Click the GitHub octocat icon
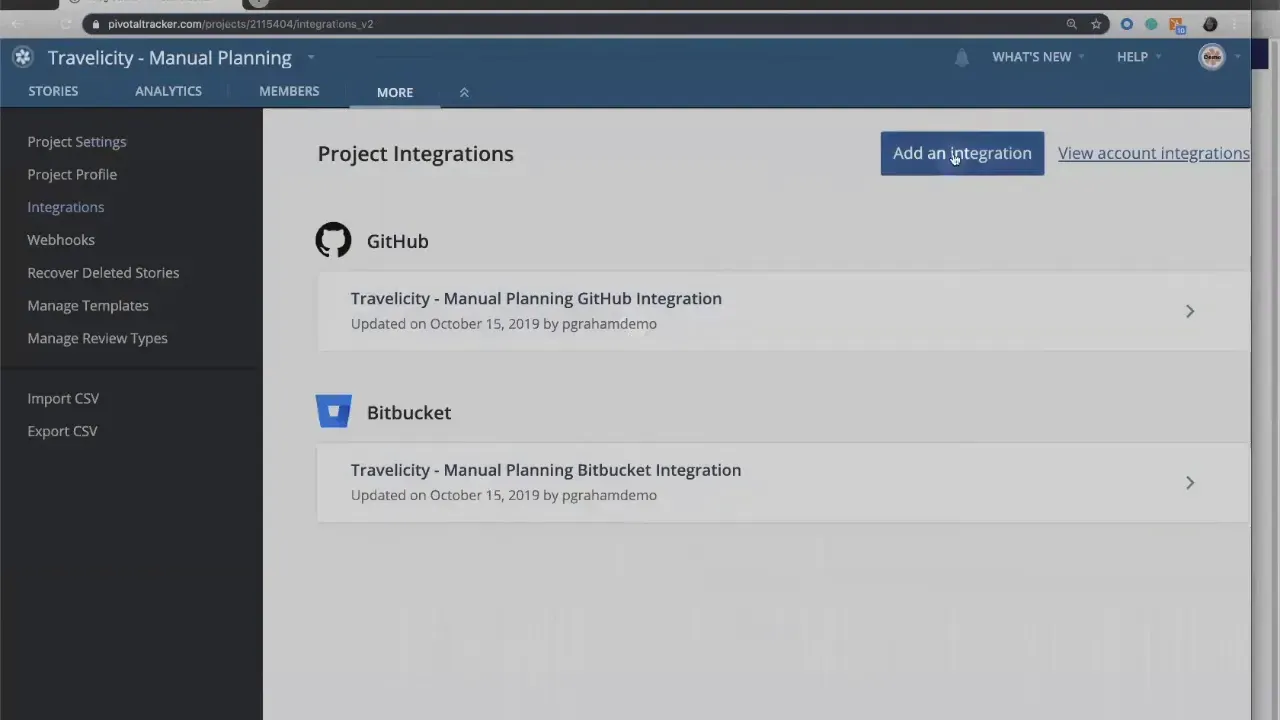The image size is (1280, 720). point(333,240)
